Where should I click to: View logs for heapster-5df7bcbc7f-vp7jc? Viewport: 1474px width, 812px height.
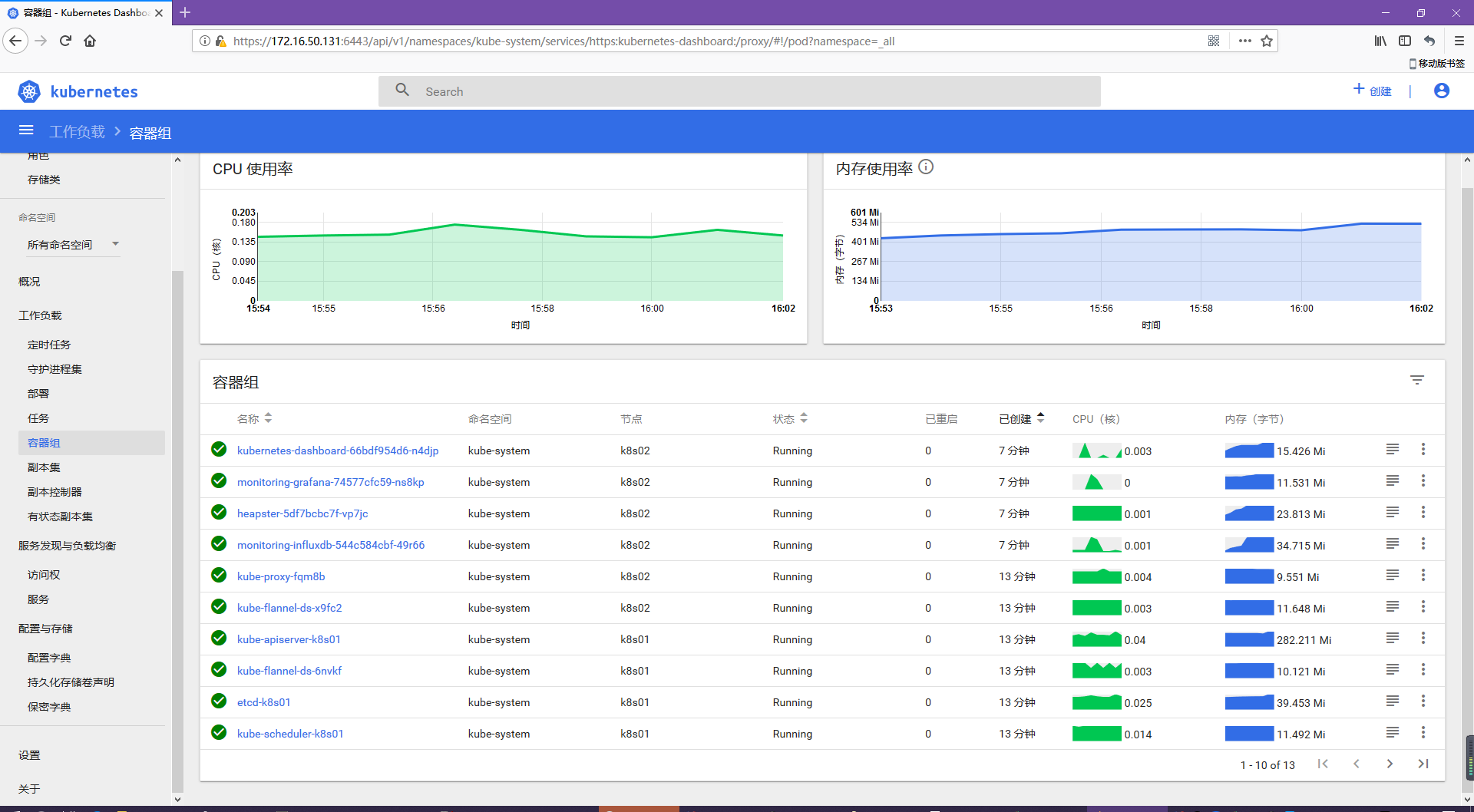[1393, 512]
